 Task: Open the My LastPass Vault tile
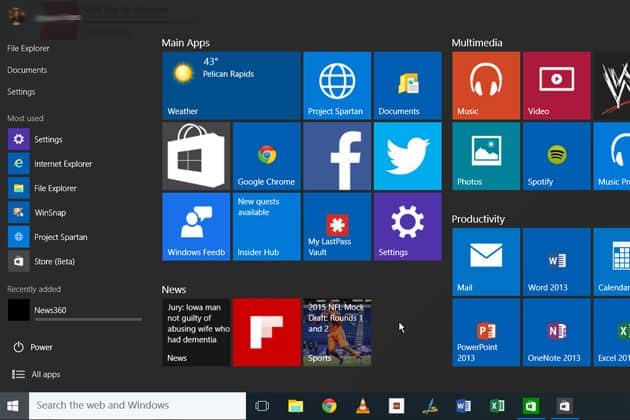pyautogui.click(x=337, y=226)
